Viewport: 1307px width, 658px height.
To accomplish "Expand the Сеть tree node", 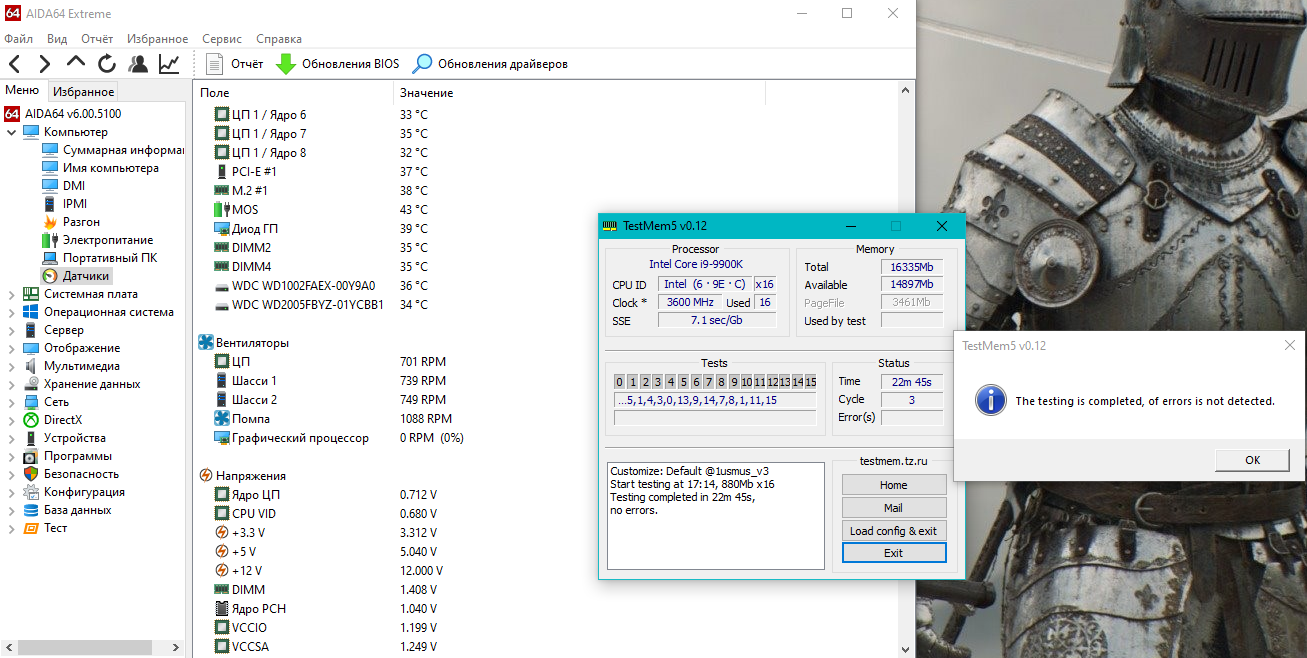I will (x=11, y=402).
